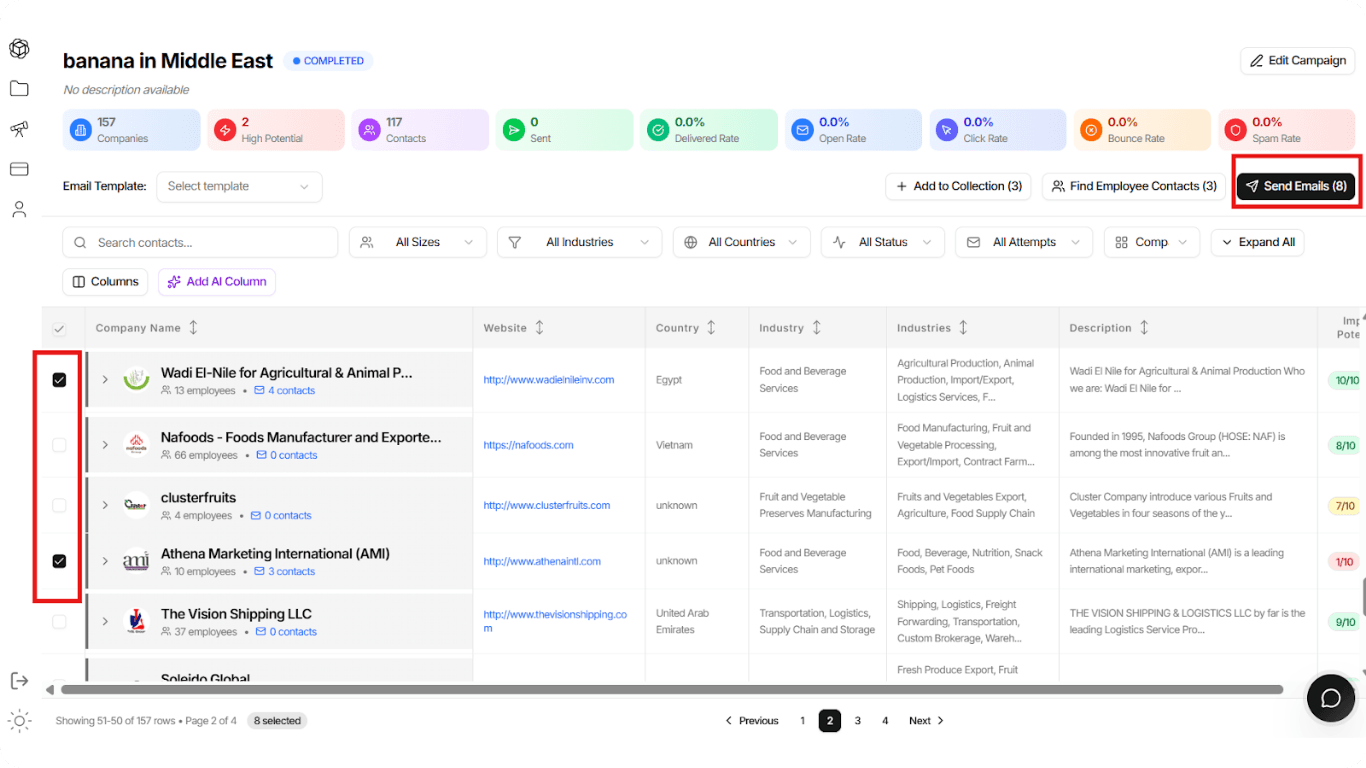1366x768 pixels.
Task: Switch to page 3 of results
Action: pyautogui.click(x=857, y=720)
